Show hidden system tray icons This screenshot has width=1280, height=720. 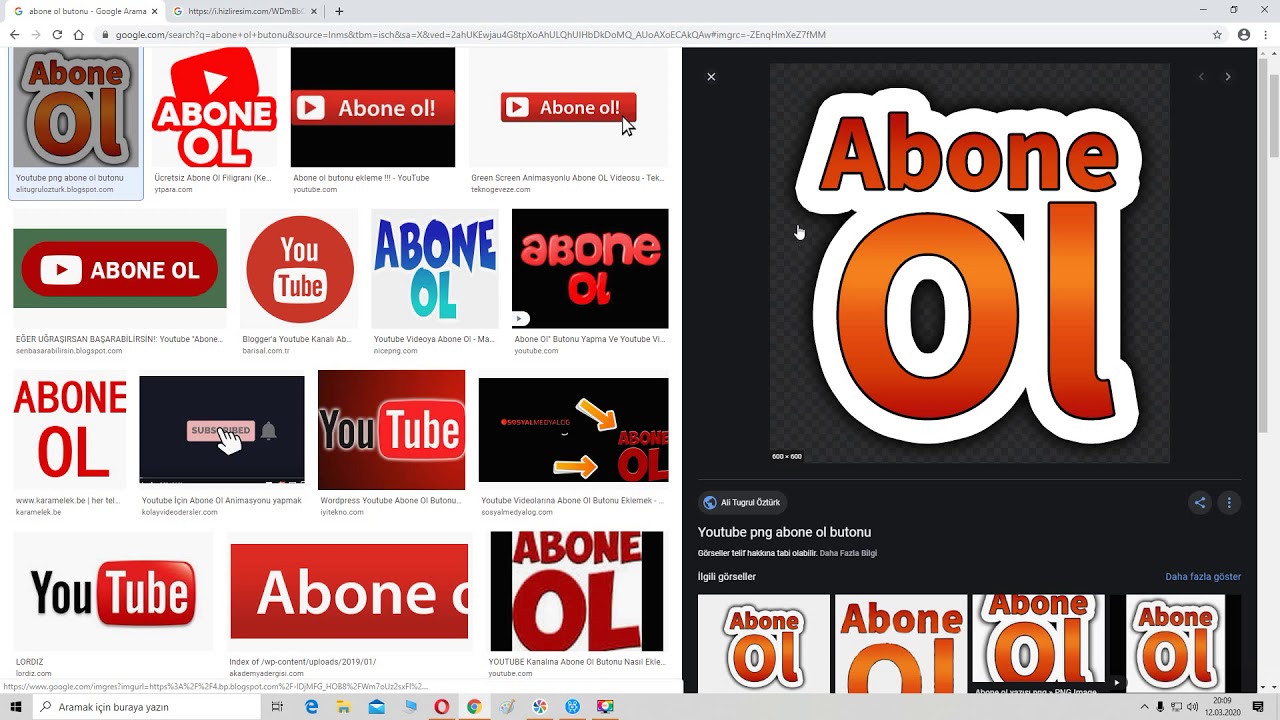pyautogui.click(x=1145, y=706)
